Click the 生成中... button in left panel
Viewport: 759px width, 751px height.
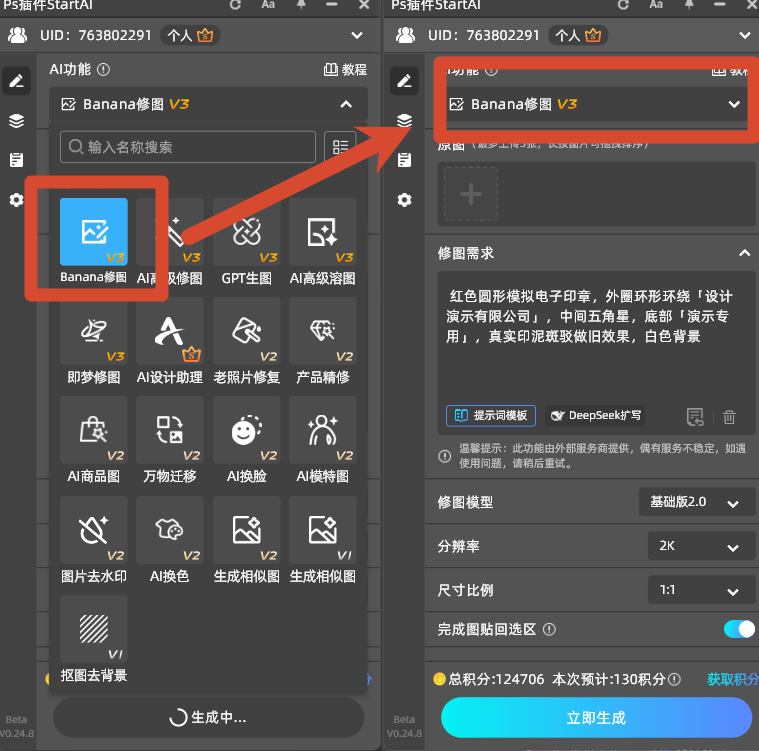(208, 718)
